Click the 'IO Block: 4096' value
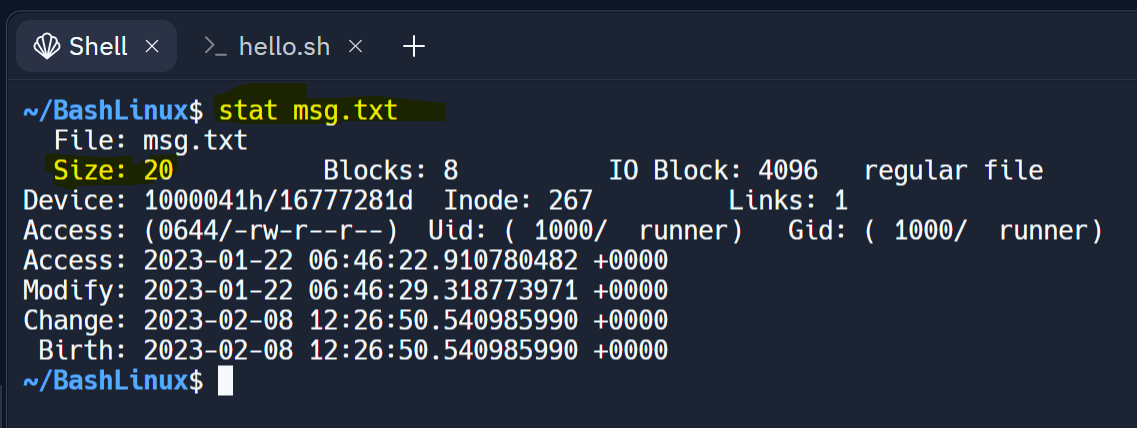The width and height of the screenshot is (1137, 428). click(x=713, y=170)
